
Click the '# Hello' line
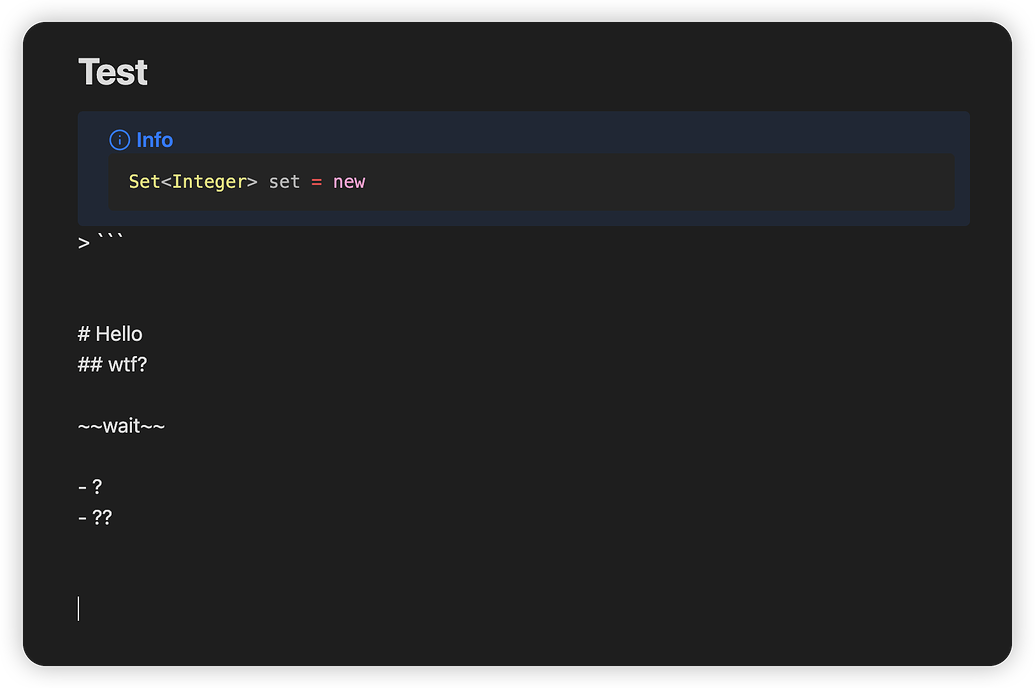pyautogui.click(x=110, y=334)
